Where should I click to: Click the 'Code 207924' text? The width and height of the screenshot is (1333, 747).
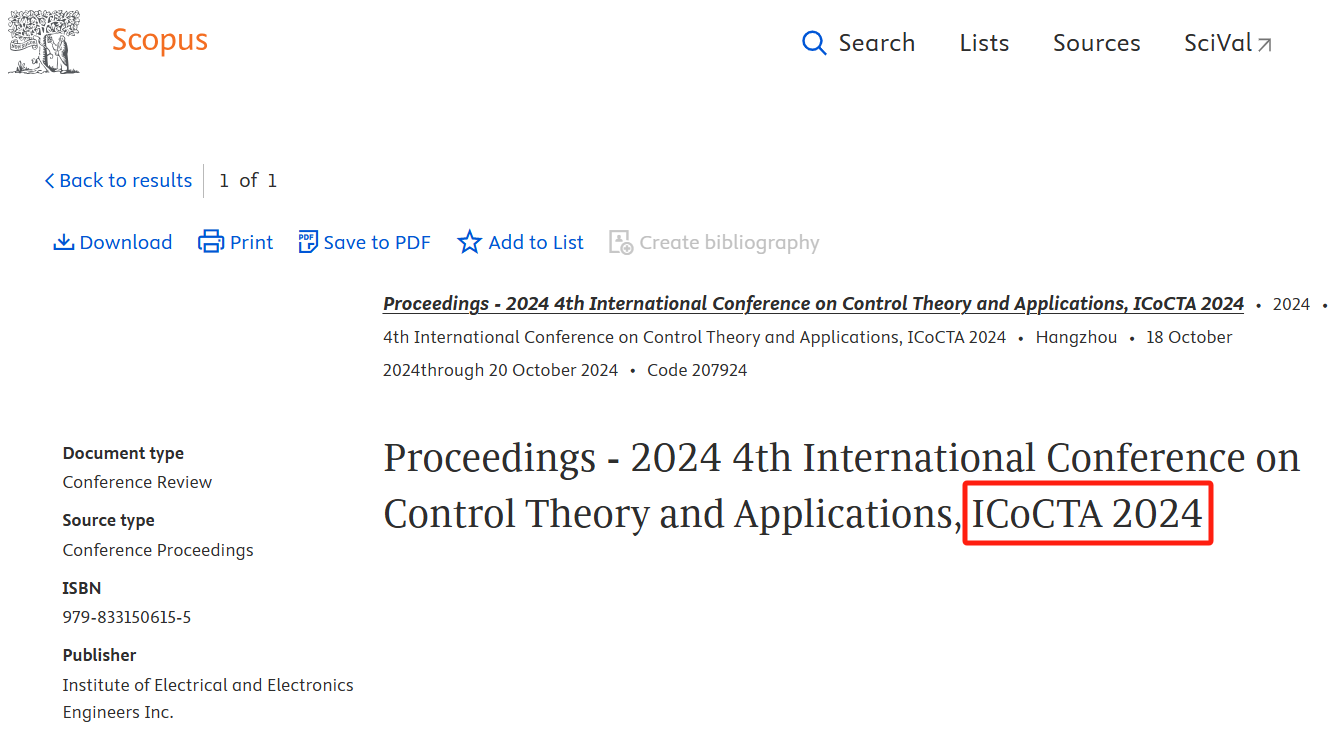697,370
